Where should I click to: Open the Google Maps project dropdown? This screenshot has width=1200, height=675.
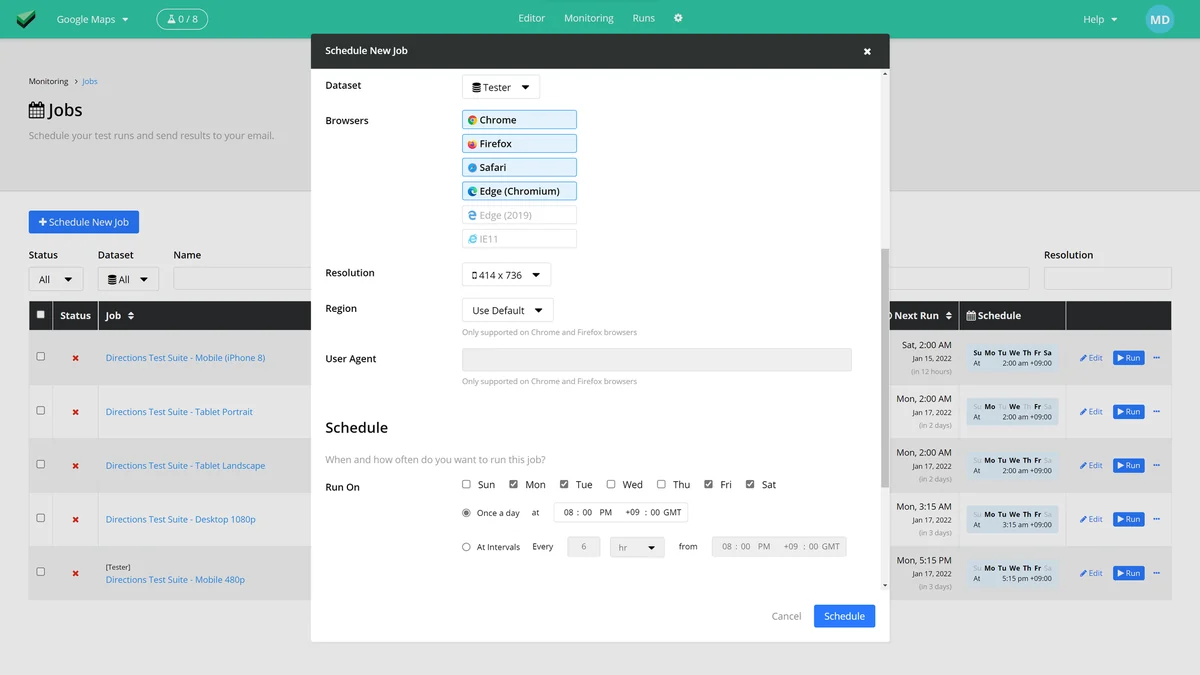pyautogui.click(x=92, y=19)
